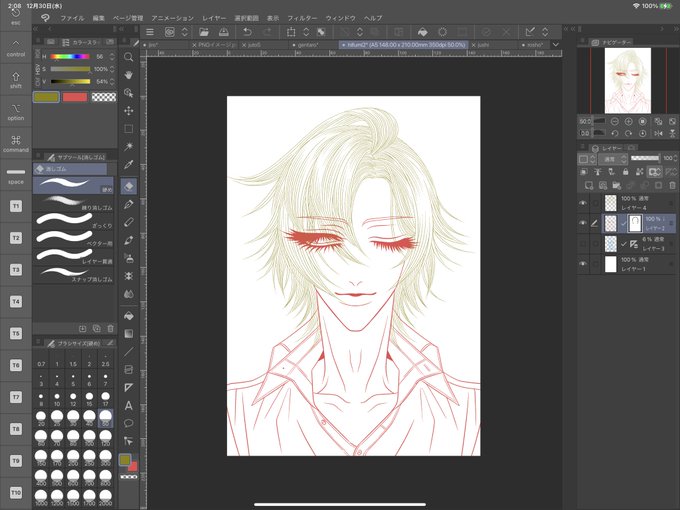Select the Gradient tool
This screenshot has height=510, width=680.
128,333
